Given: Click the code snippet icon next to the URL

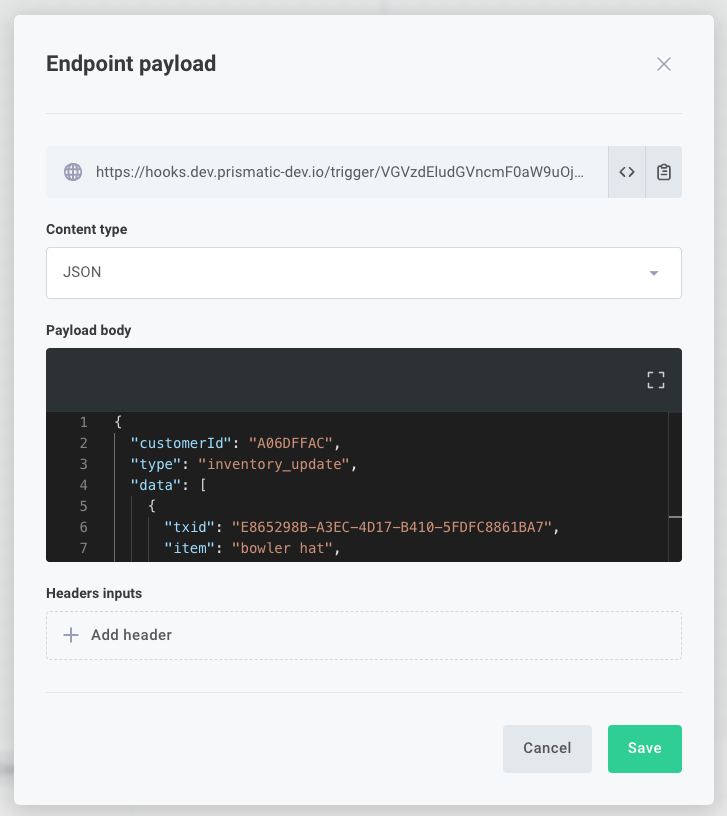Looking at the screenshot, I should 626,171.
